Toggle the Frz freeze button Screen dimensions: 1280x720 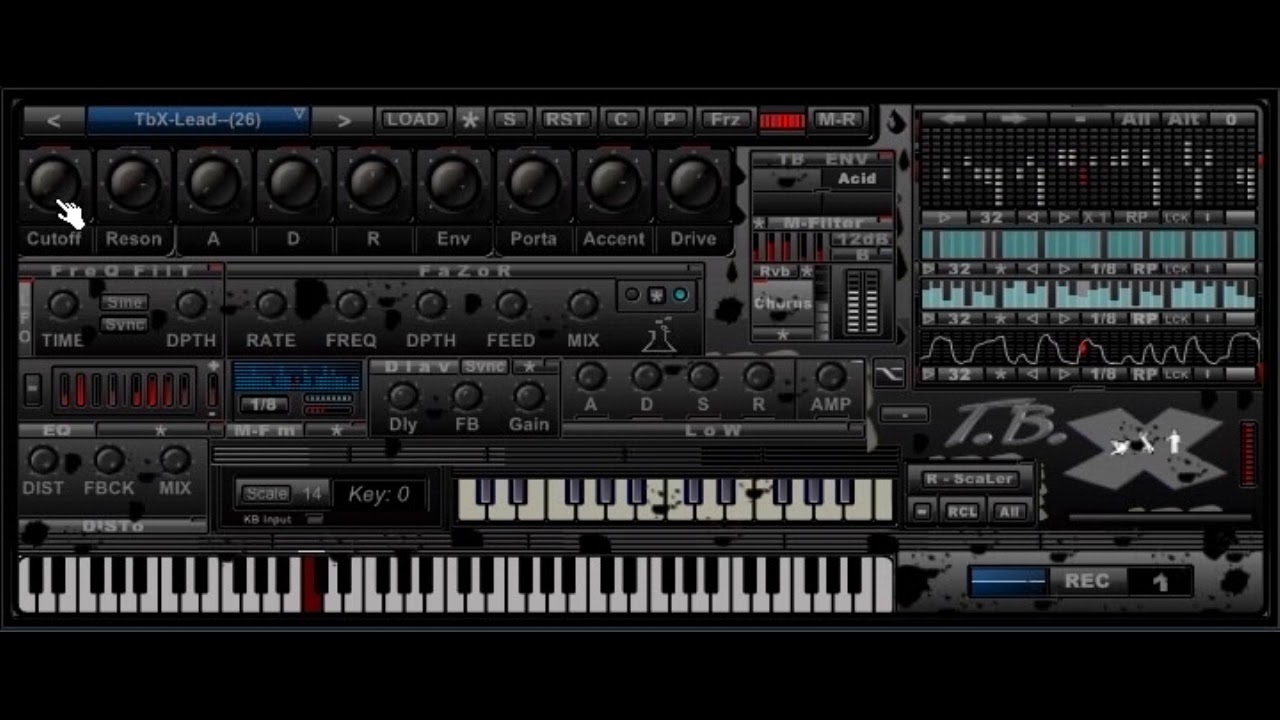[x=725, y=119]
